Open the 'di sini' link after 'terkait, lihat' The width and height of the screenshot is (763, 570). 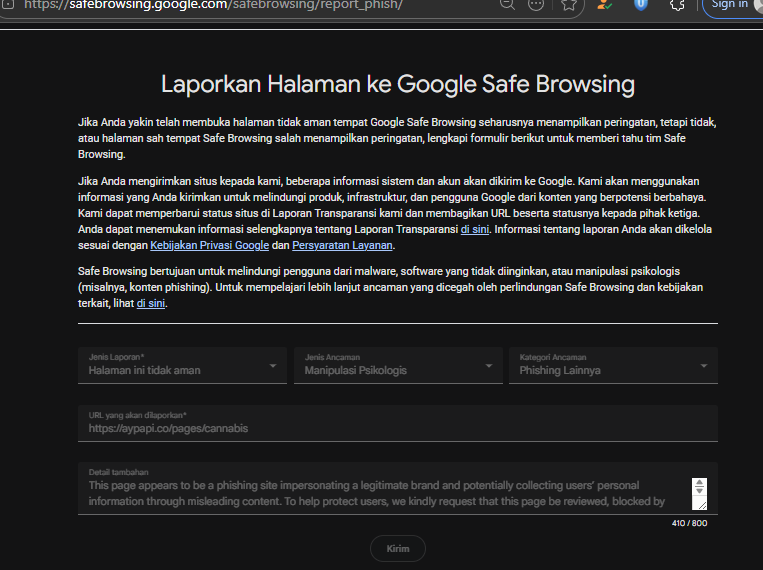pos(151,303)
